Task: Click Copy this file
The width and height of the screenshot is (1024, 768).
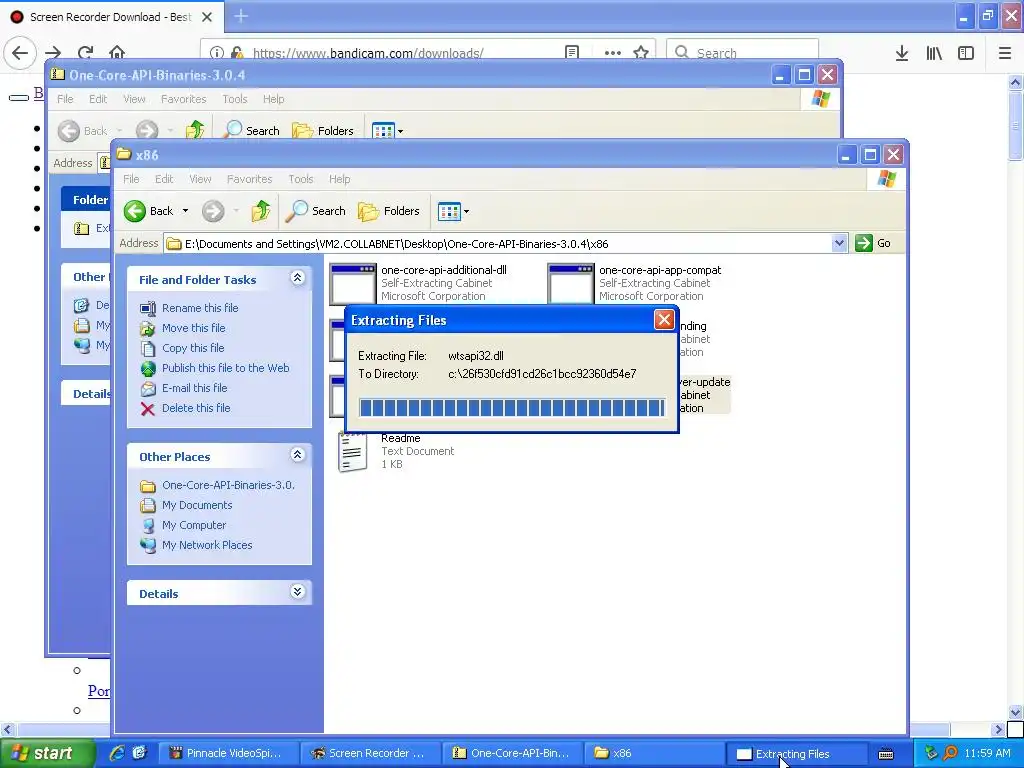Action: point(193,348)
